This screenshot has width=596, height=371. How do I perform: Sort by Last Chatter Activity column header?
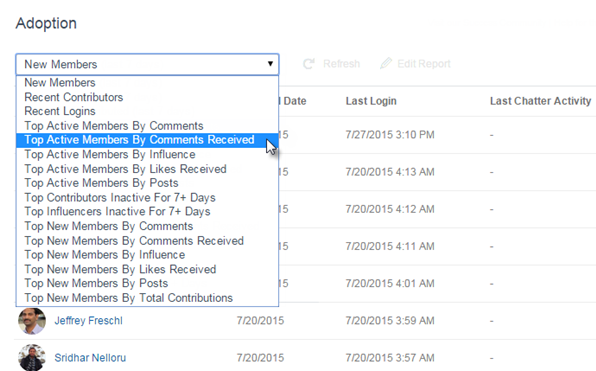541,101
